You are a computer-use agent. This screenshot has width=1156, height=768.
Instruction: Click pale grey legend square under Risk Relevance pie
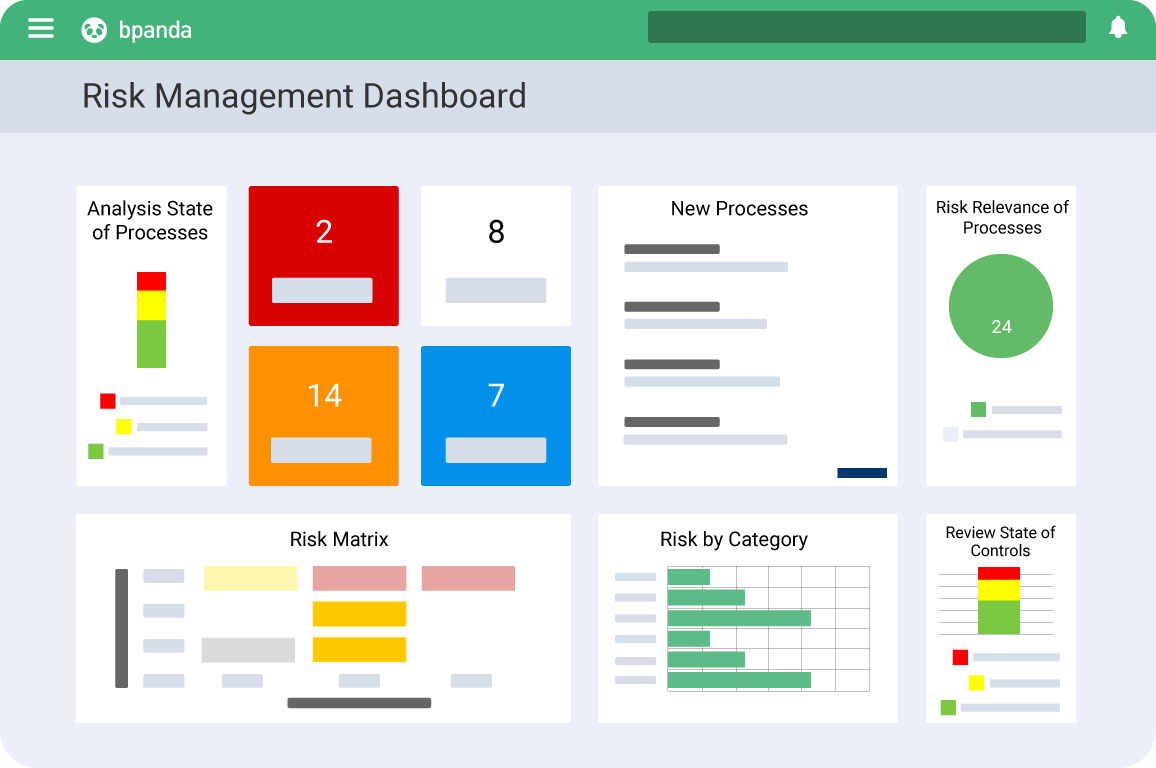pos(950,434)
